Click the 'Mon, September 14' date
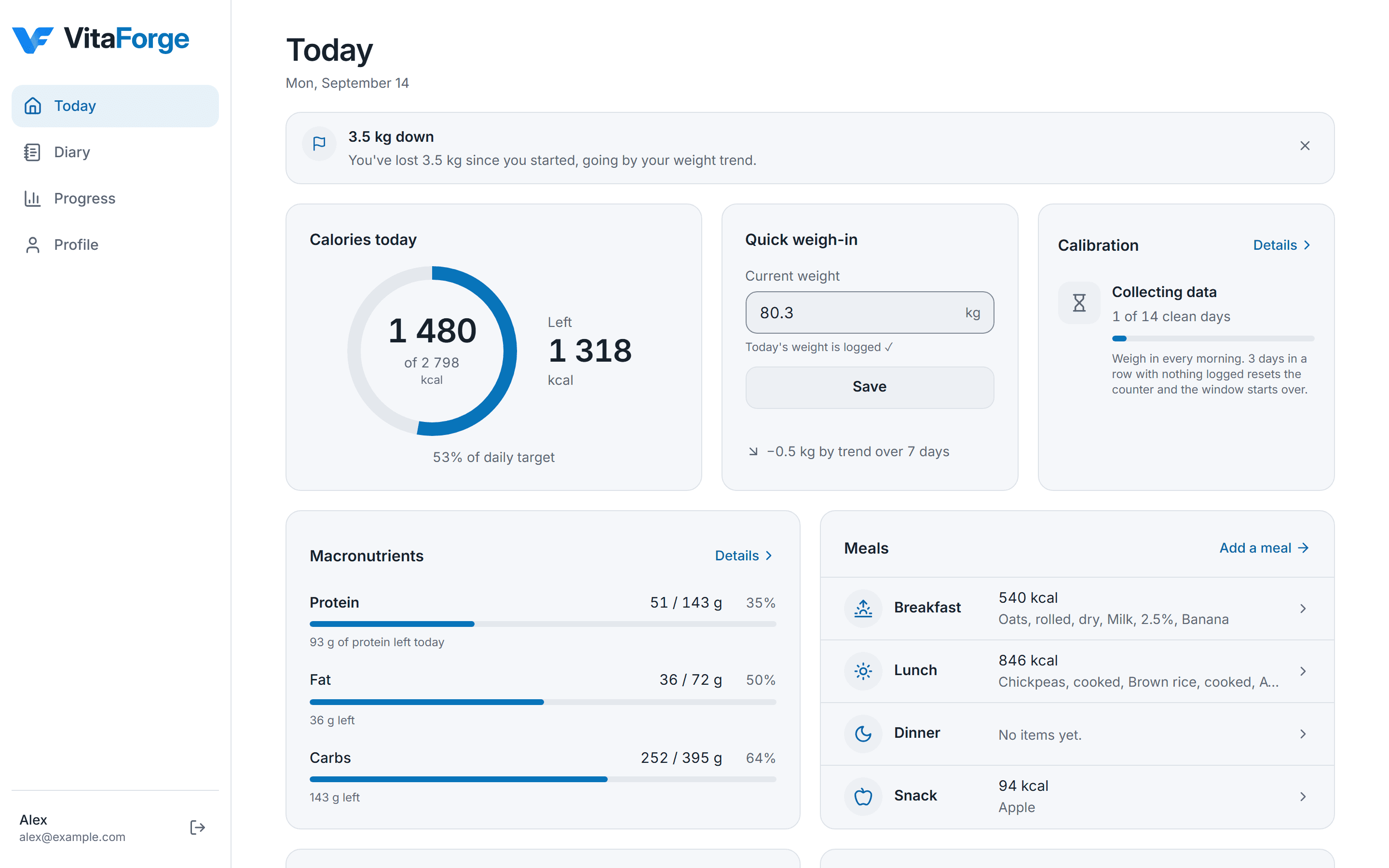This screenshot has height=868, width=1389. (x=347, y=83)
